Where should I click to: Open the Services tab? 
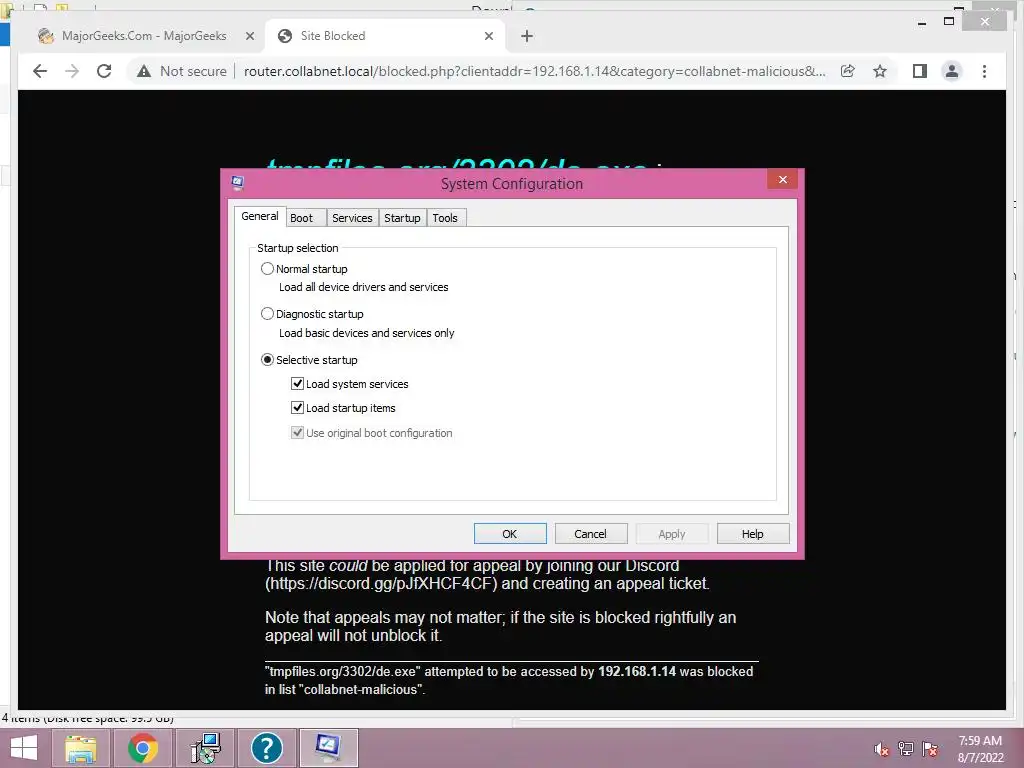click(352, 218)
